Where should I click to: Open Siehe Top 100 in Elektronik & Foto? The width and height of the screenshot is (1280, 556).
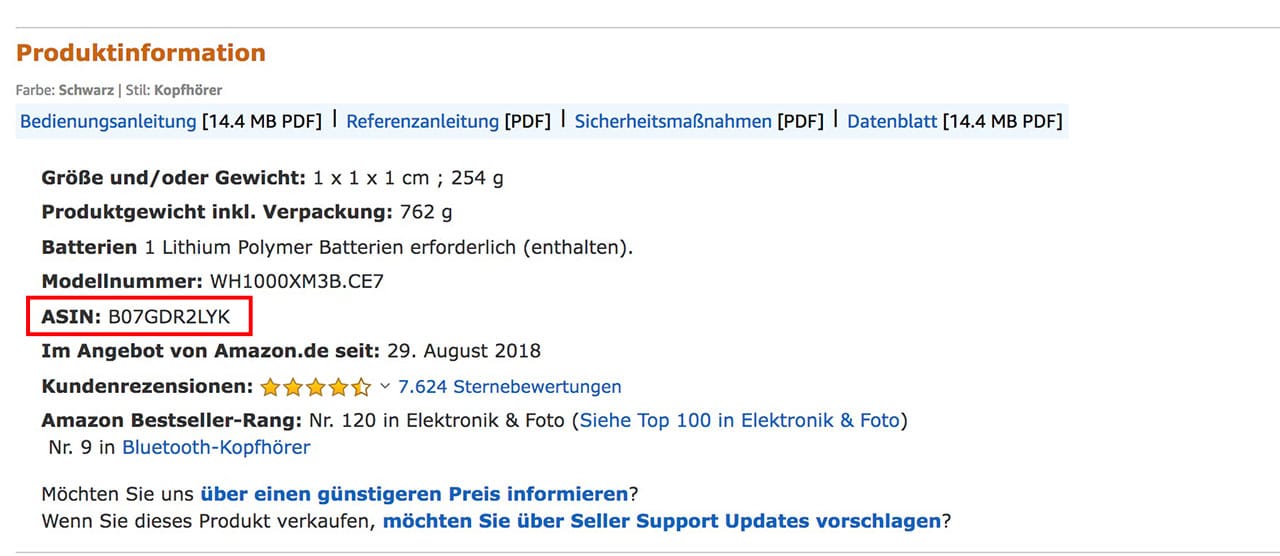740,421
